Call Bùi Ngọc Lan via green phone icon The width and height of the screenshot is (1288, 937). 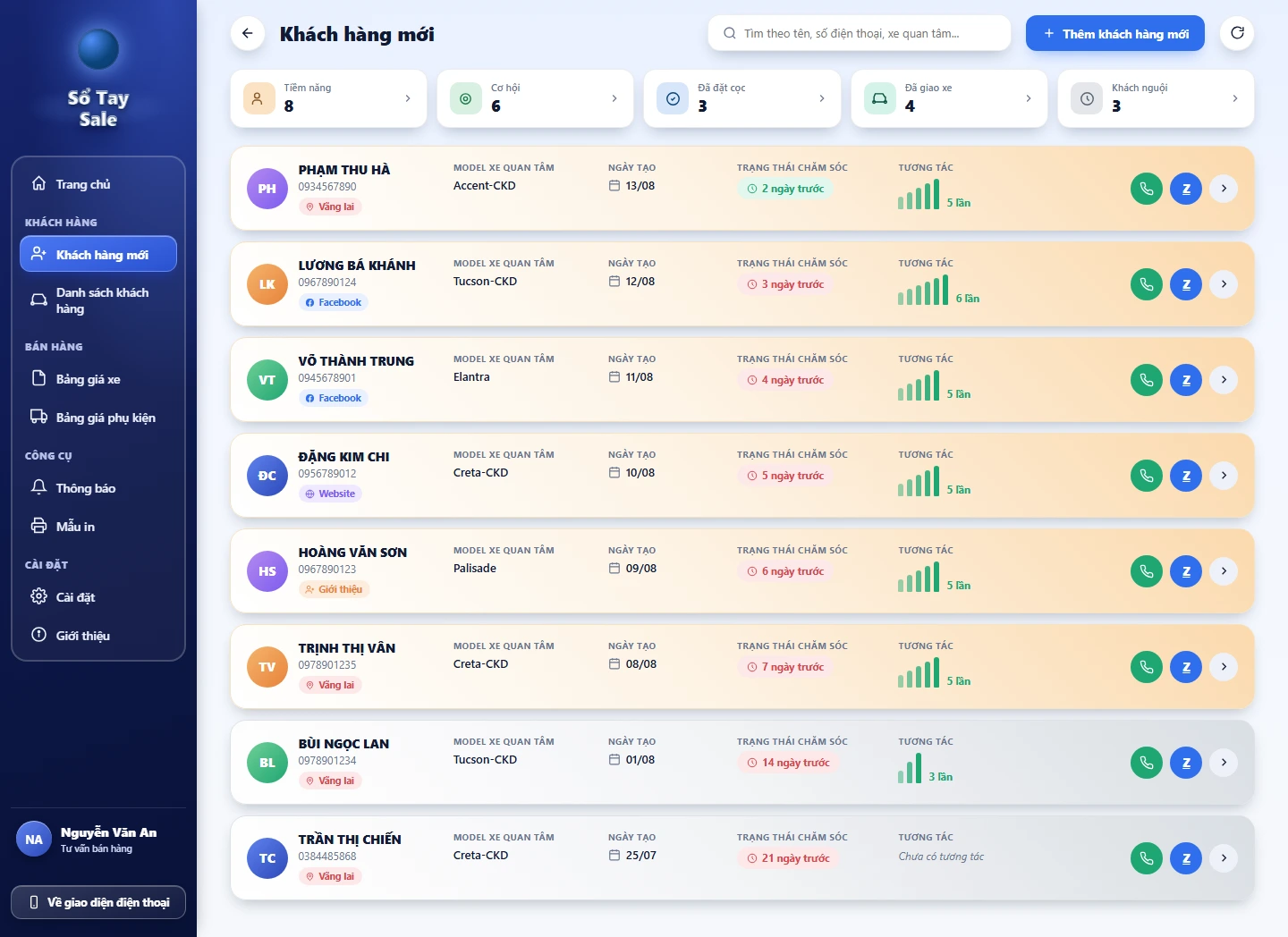1147,763
